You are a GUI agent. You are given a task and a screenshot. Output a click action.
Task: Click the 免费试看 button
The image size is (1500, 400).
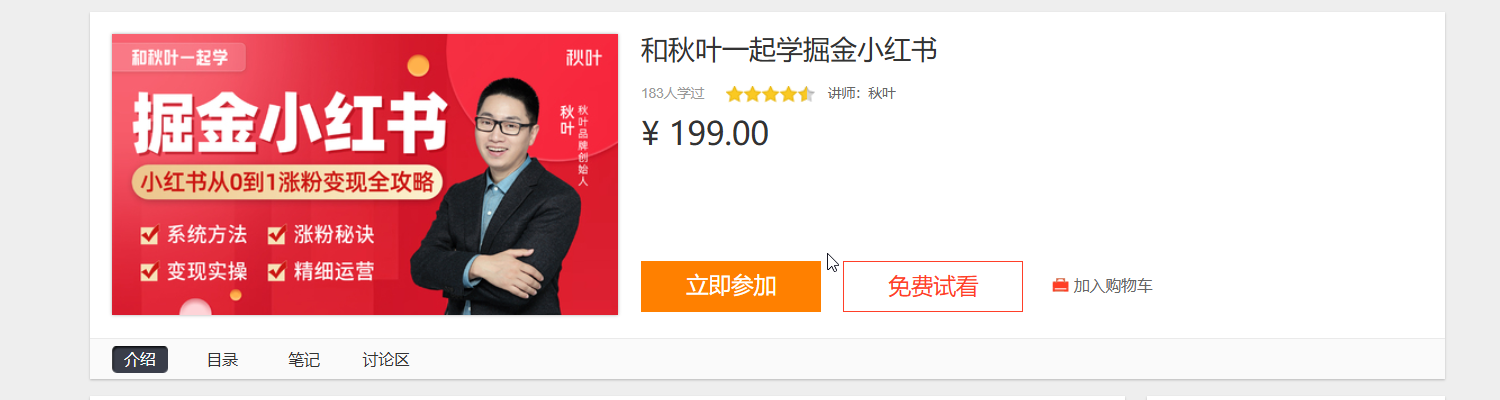pyautogui.click(x=933, y=286)
